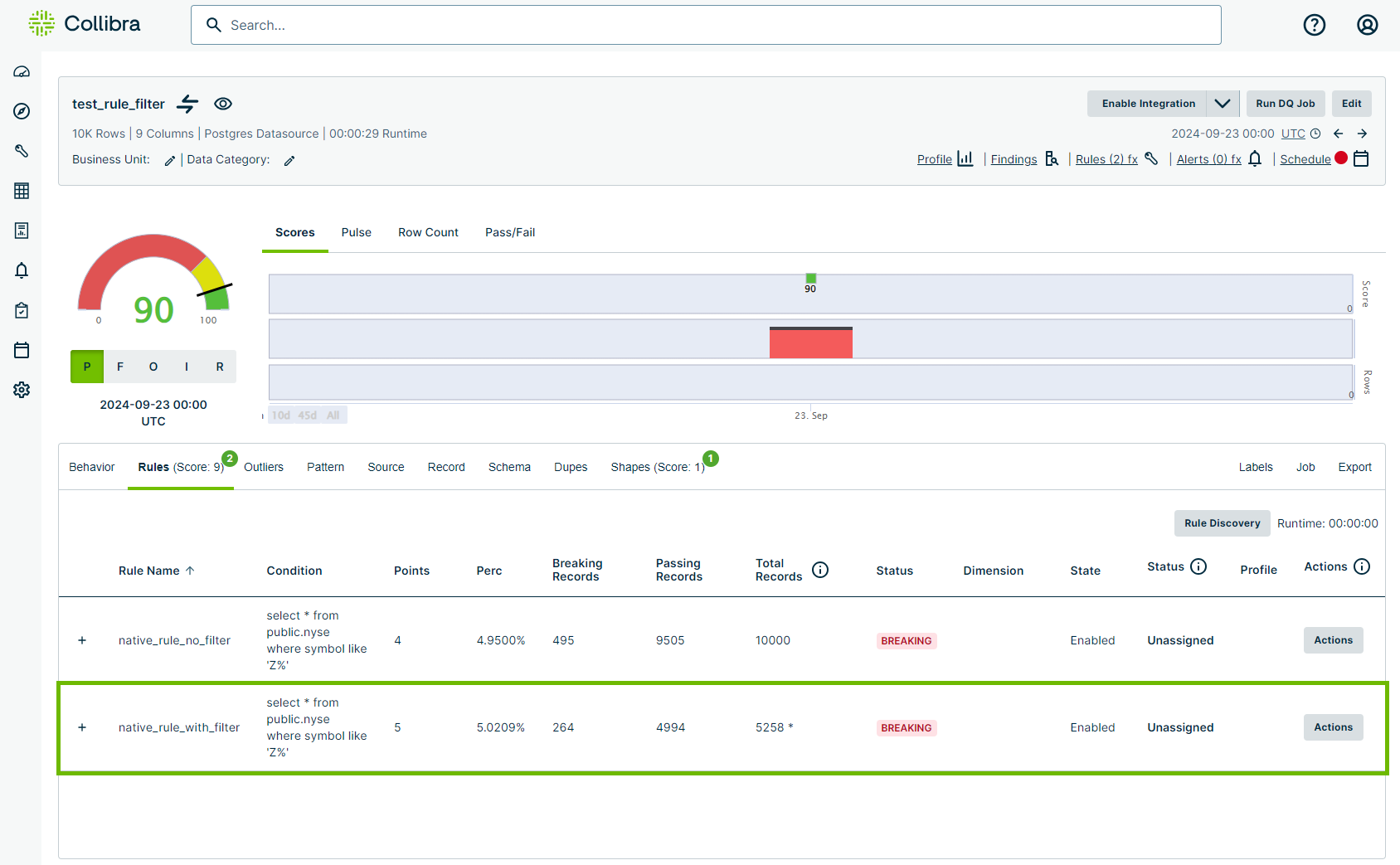Select the F score toggle
The width and height of the screenshot is (1400, 865).
tap(120, 367)
